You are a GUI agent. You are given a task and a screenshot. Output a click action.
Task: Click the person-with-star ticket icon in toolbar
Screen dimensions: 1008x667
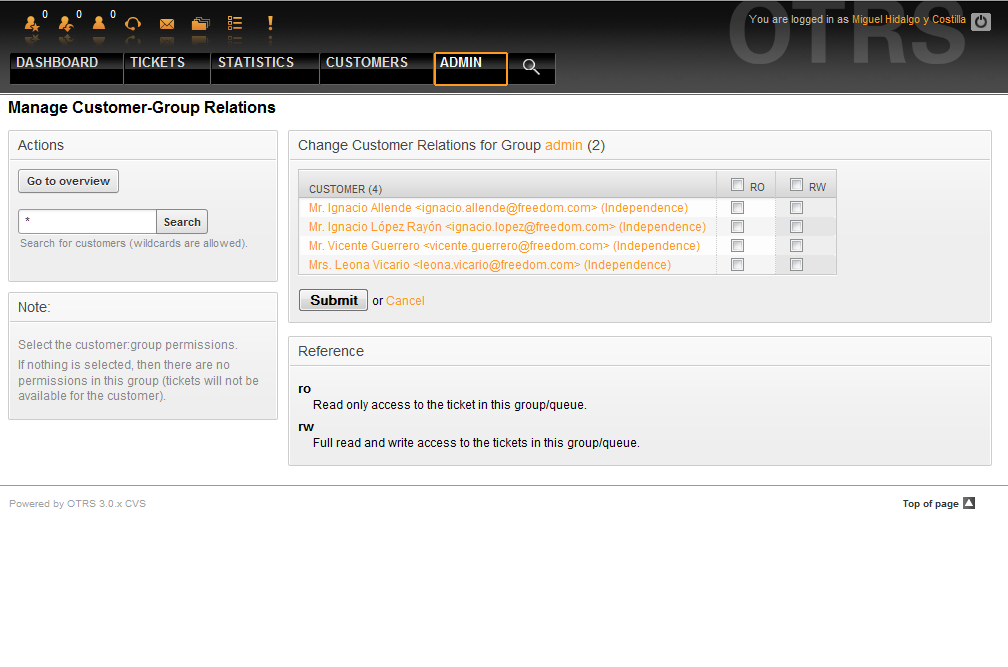tap(32, 23)
